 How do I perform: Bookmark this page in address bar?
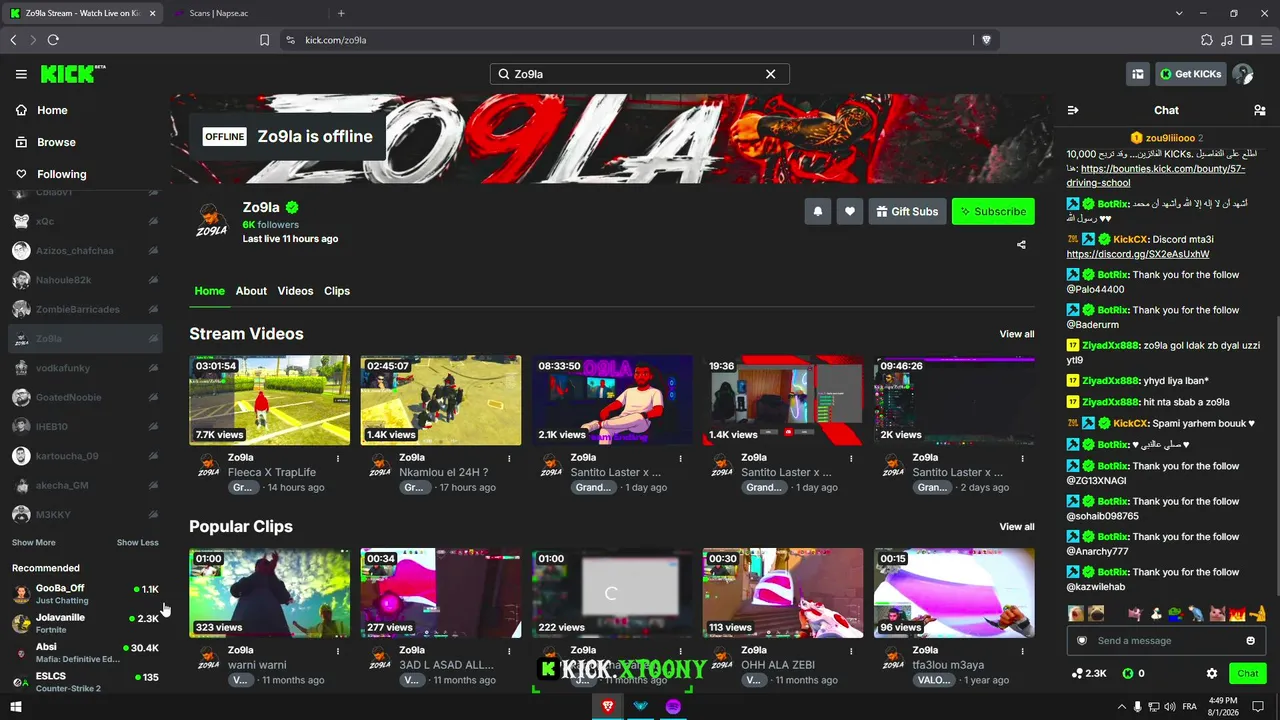[264, 40]
